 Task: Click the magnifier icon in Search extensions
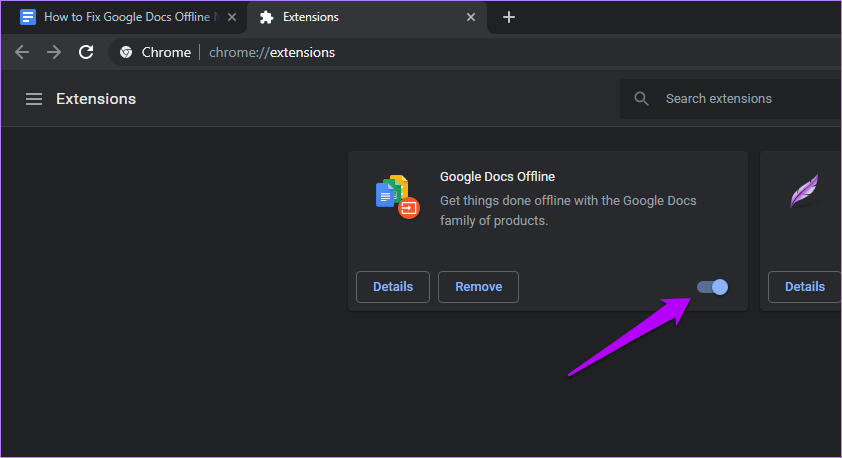pyautogui.click(x=641, y=99)
